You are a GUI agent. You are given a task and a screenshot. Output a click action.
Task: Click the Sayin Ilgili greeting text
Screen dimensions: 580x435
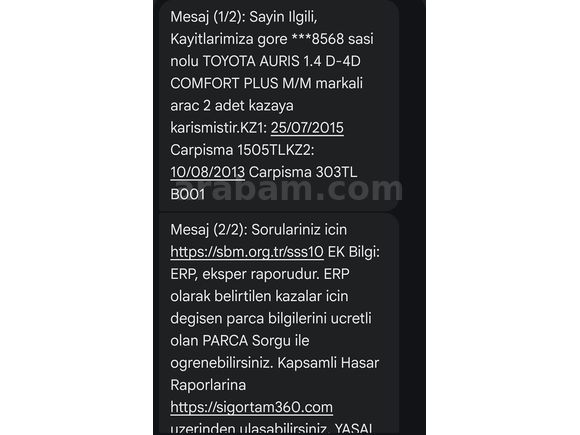point(283,17)
